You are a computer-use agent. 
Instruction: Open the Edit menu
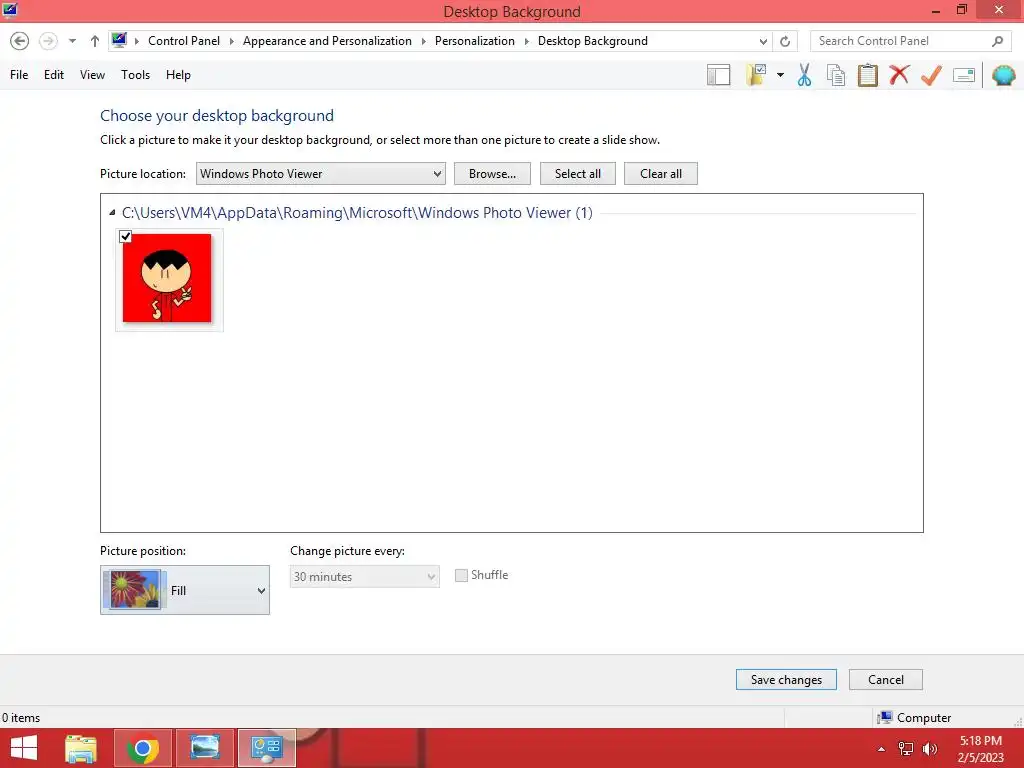[54, 74]
